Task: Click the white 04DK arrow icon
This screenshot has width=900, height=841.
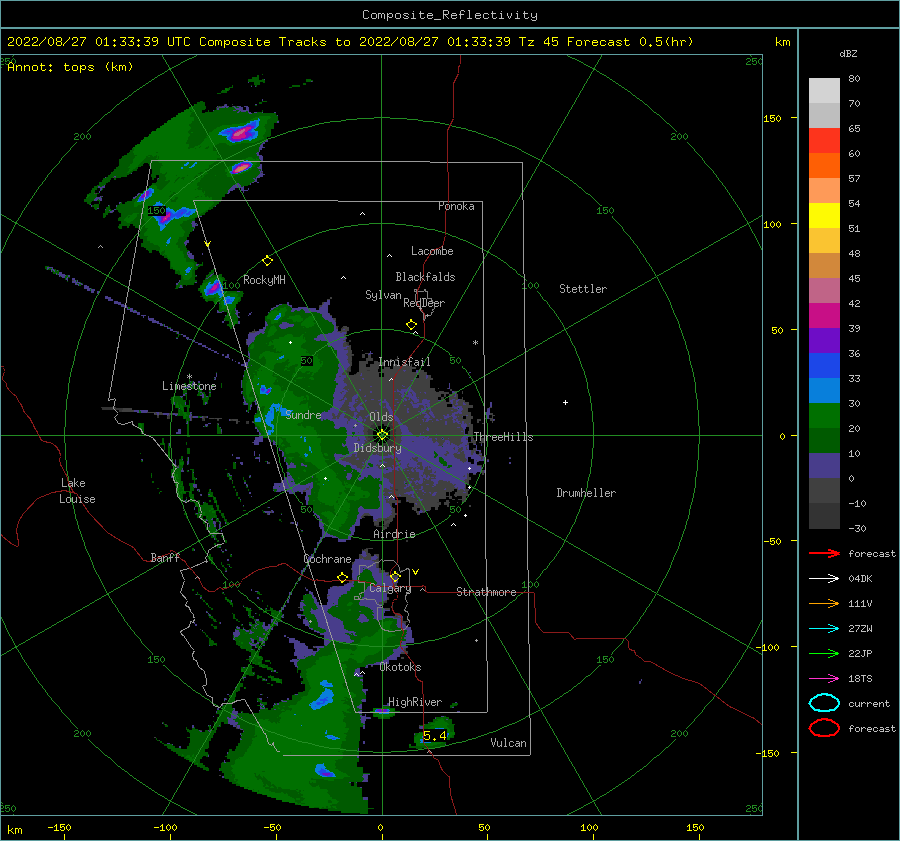Action: [824, 578]
